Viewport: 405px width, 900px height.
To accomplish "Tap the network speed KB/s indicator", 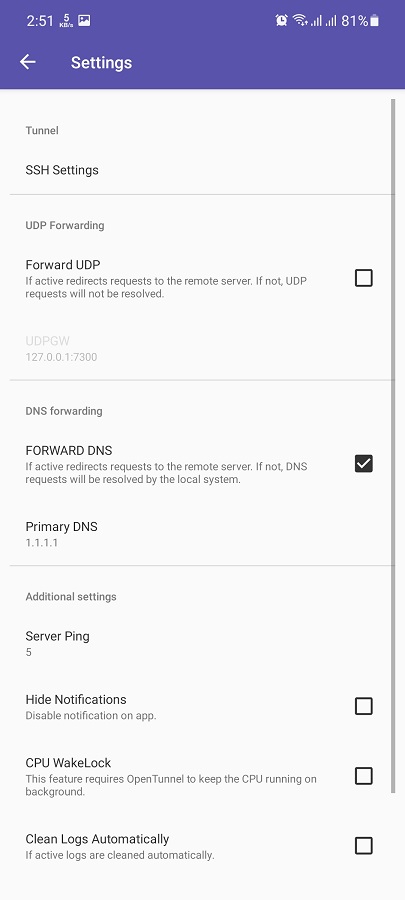I will pyautogui.click(x=67, y=21).
